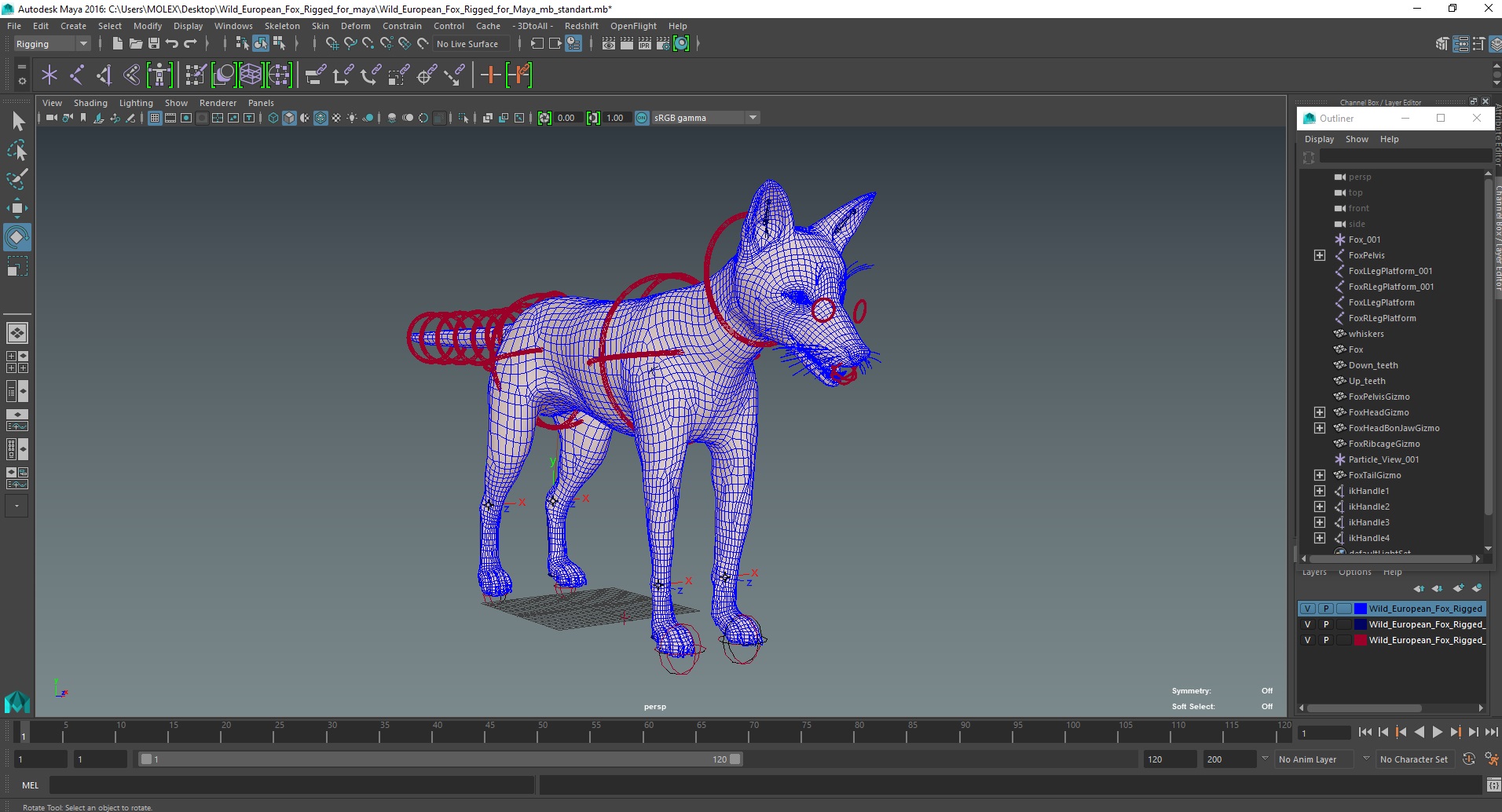The image size is (1502, 812).
Task: Expand the FoxPelvis node in Outliner
Action: 1320,255
